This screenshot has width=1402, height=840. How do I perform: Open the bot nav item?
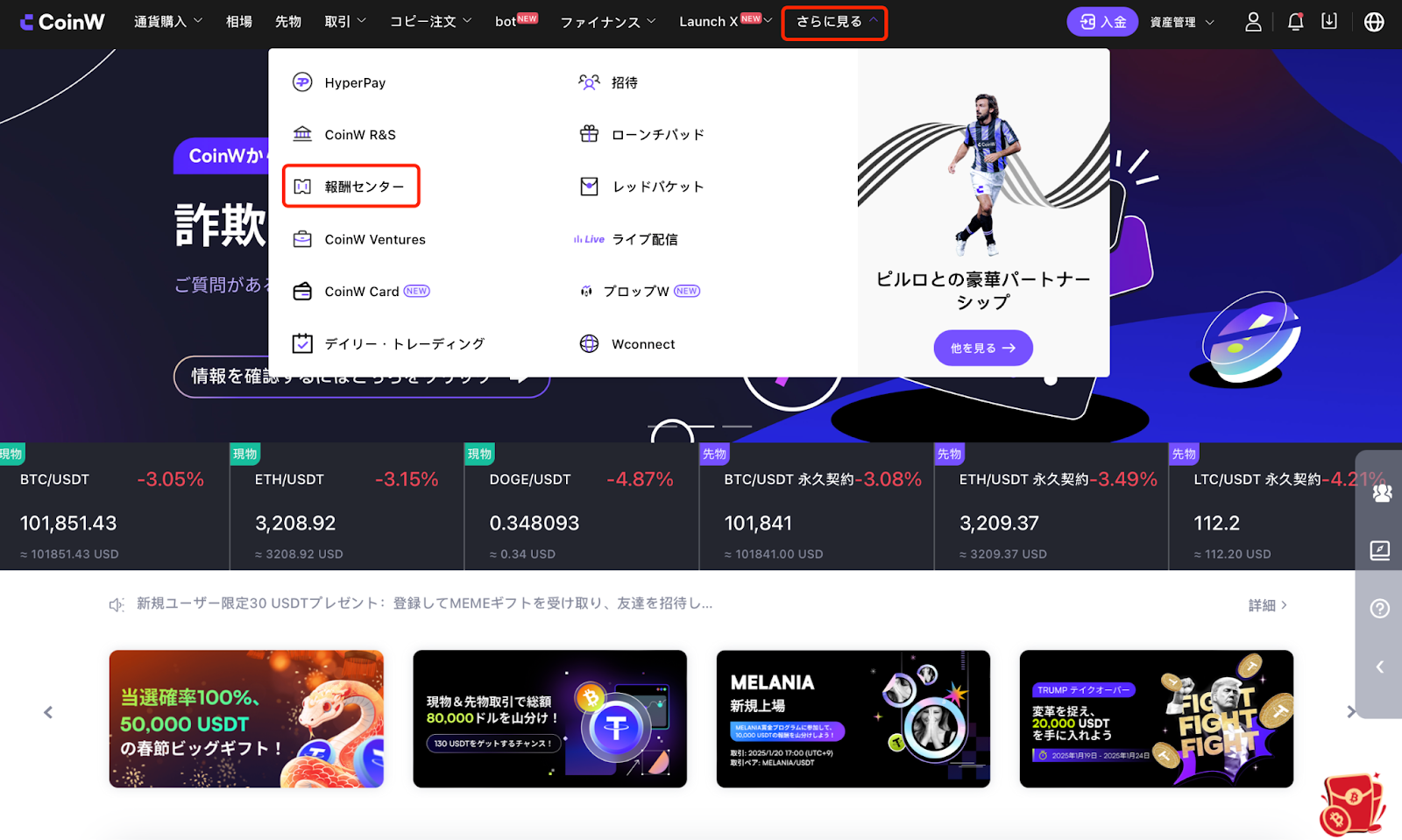(516, 21)
